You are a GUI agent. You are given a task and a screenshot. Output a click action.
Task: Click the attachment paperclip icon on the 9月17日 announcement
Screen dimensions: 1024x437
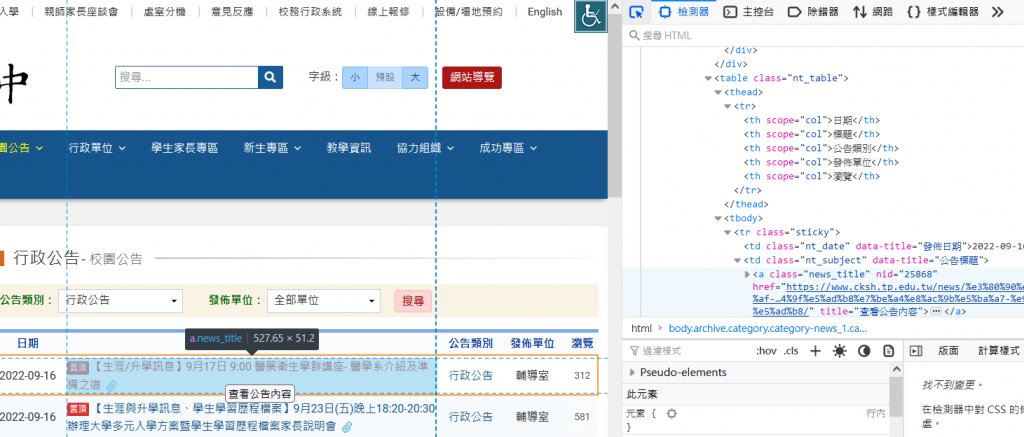[x=112, y=386]
